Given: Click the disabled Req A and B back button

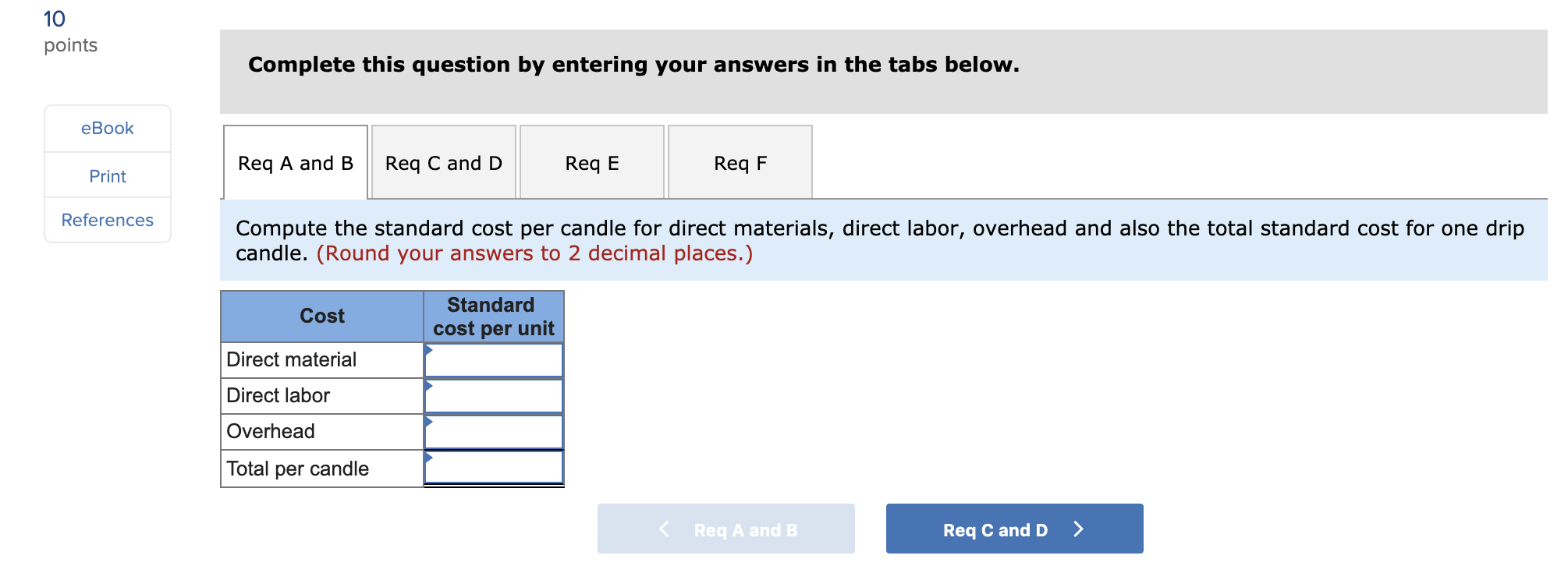Looking at the screenshot, I should 725,529.
